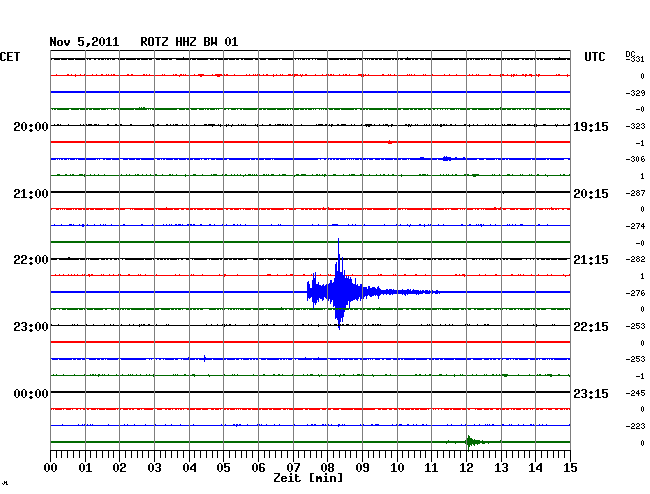Click minute 11 on the time axis
The width and height of the screenshot is (650, 494).
tap(432, 467)
